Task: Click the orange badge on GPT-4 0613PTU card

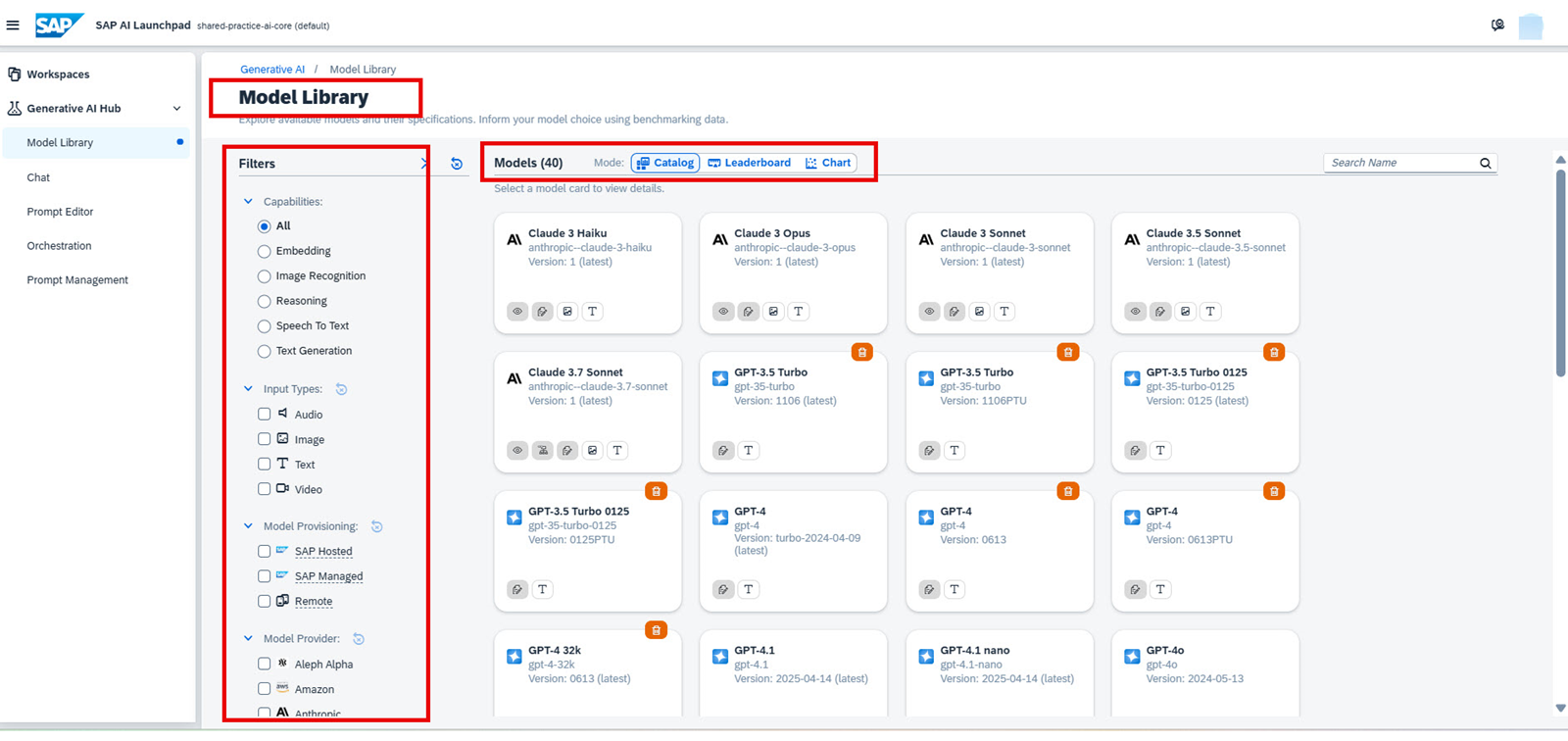Action: 1274,491
